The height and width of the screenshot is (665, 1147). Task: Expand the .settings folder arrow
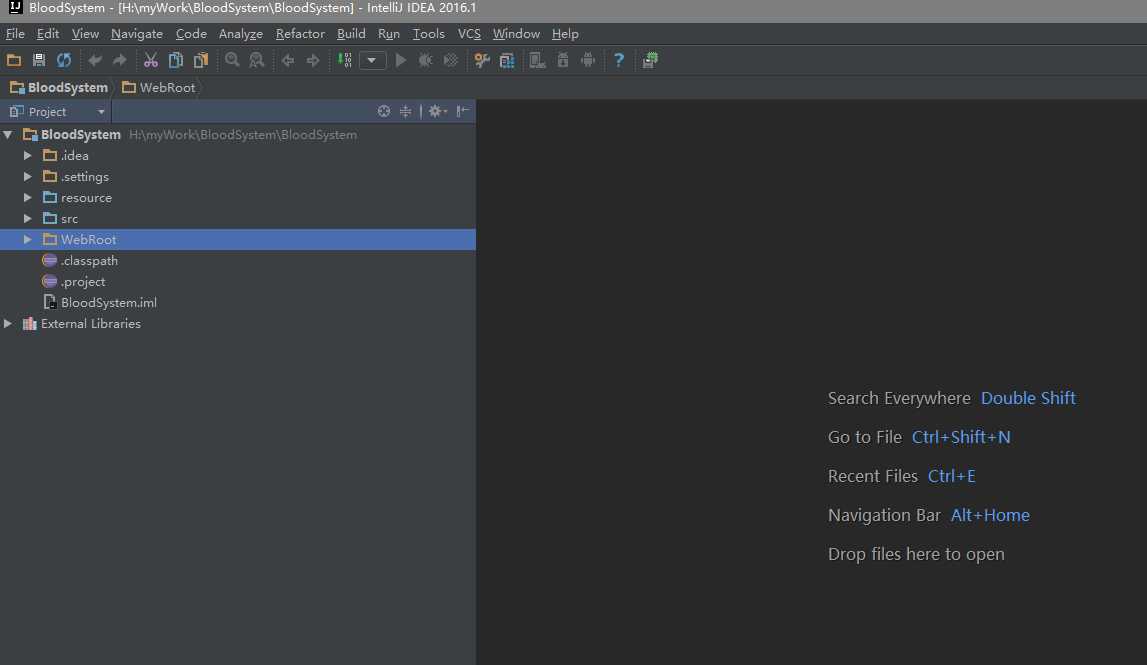(27, 176)
